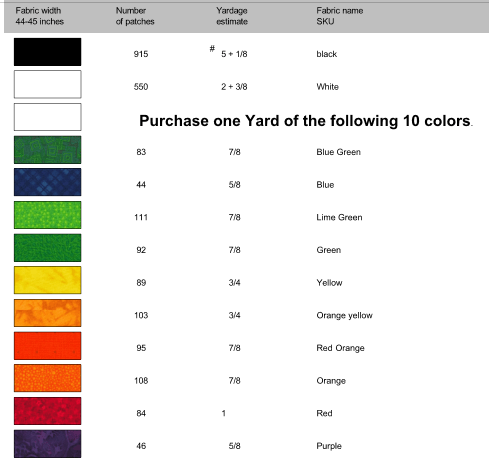The height and width of the screenshot is (464, 489).
Task: Click the '92' patch count
Action: (141, 250)
